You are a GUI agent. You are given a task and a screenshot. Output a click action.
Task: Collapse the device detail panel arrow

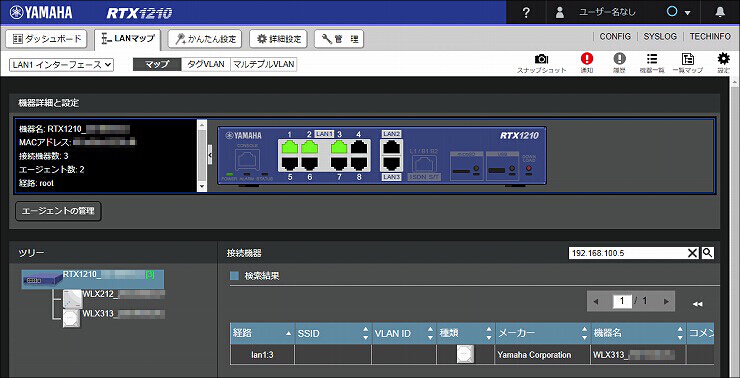(x=210, y=154)
